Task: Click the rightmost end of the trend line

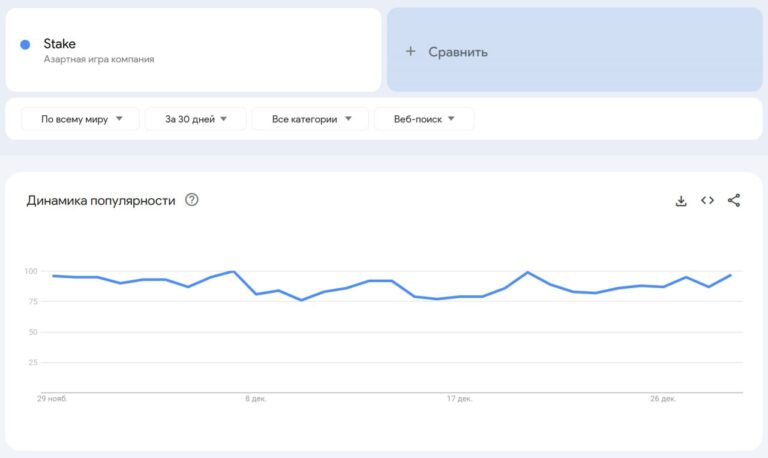Action: click(x=731, y=275)
